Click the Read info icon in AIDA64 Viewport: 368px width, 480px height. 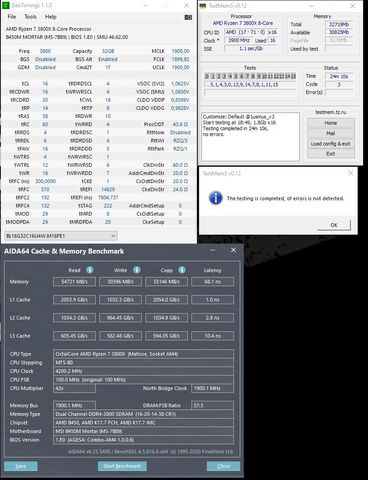[x=90, y=270]
